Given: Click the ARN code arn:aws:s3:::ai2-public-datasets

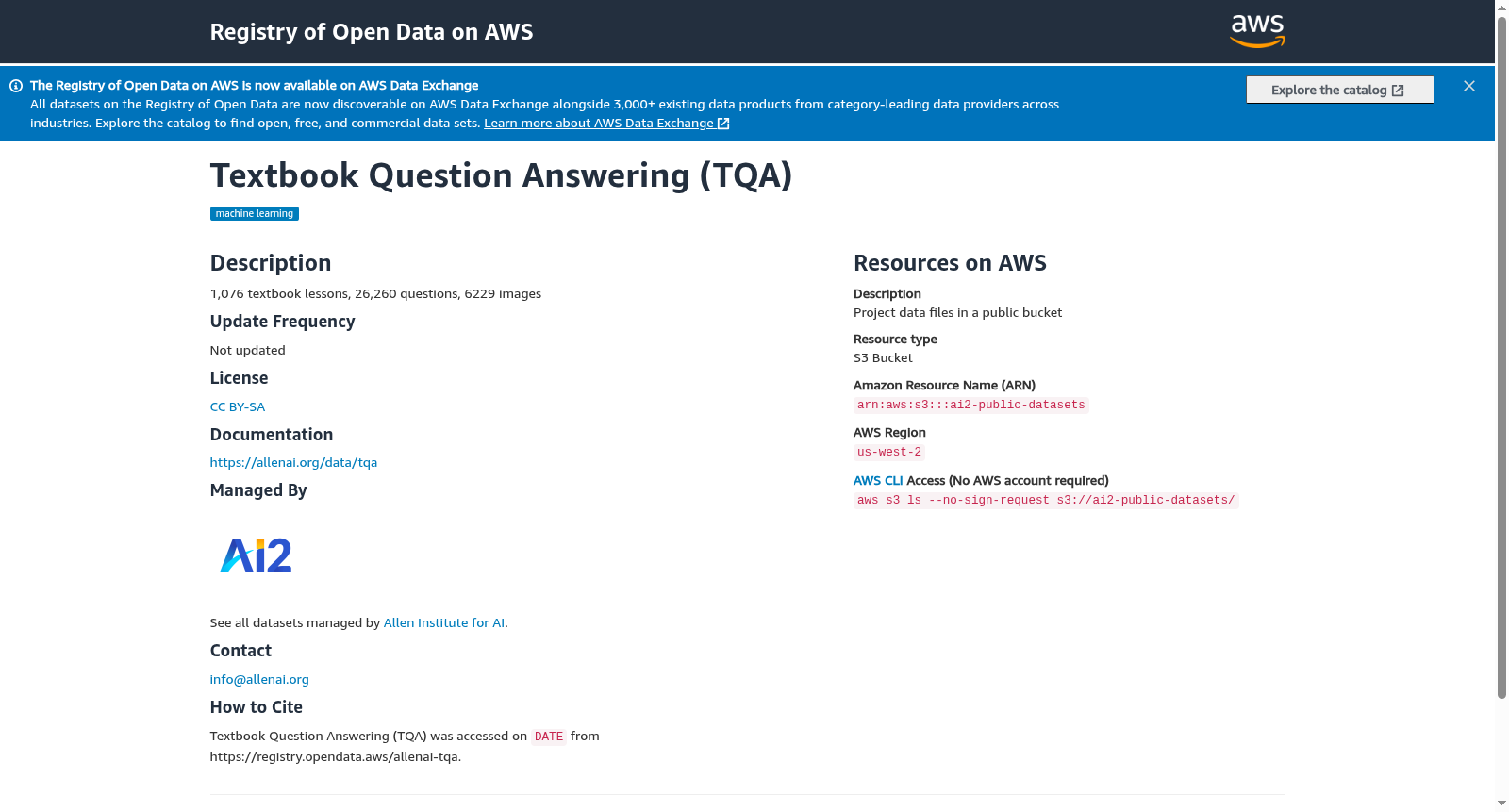Looking at the screenshot, I should [x=971, y=406].
